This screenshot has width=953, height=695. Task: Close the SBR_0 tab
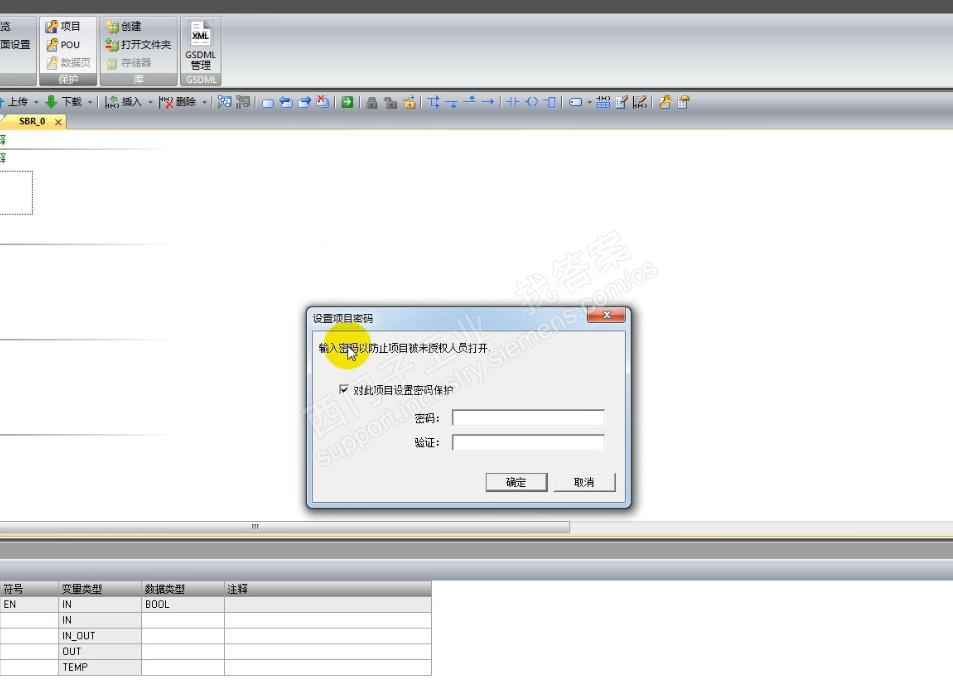coord(58,122)
